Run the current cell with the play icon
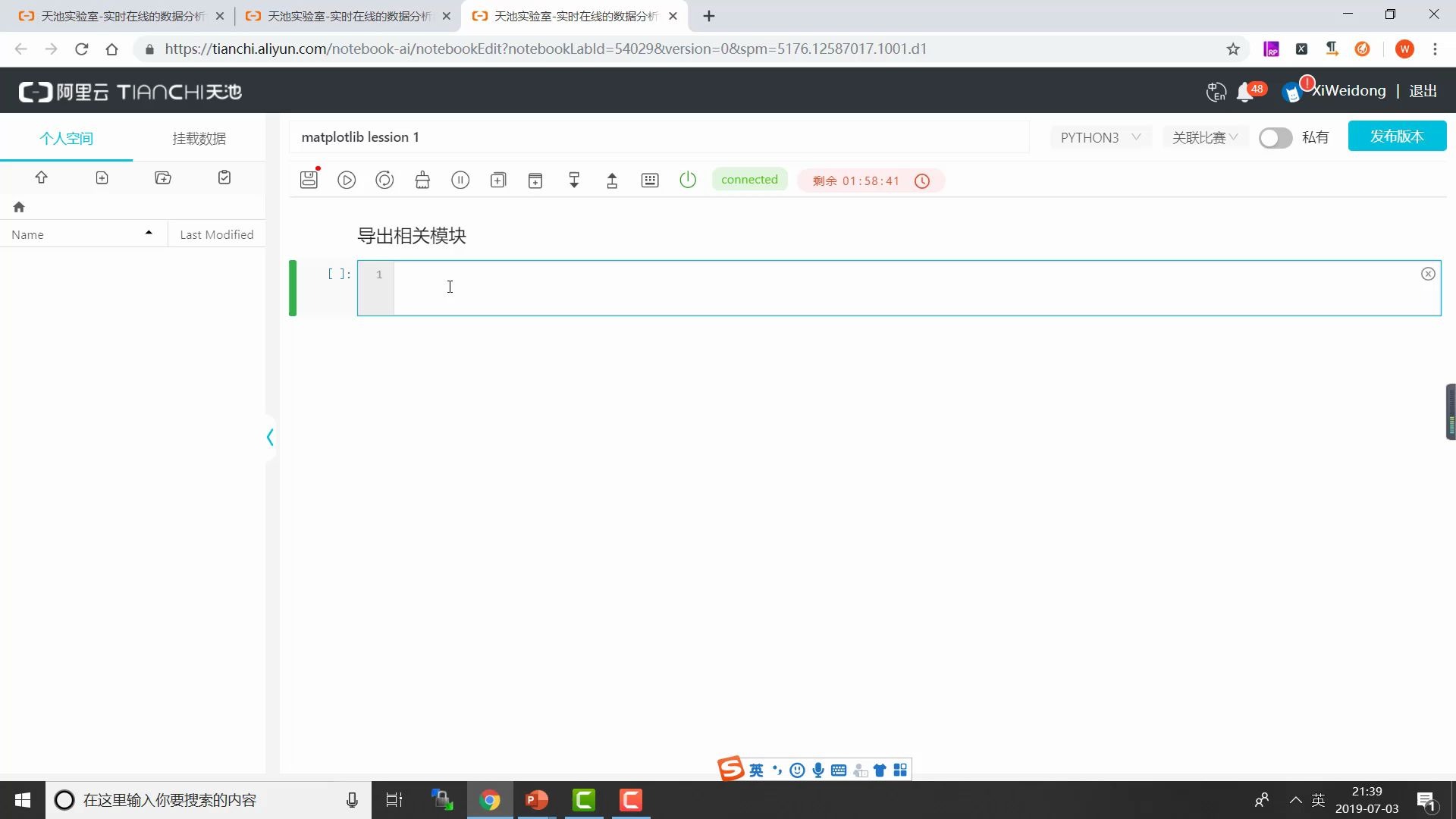 347,180
